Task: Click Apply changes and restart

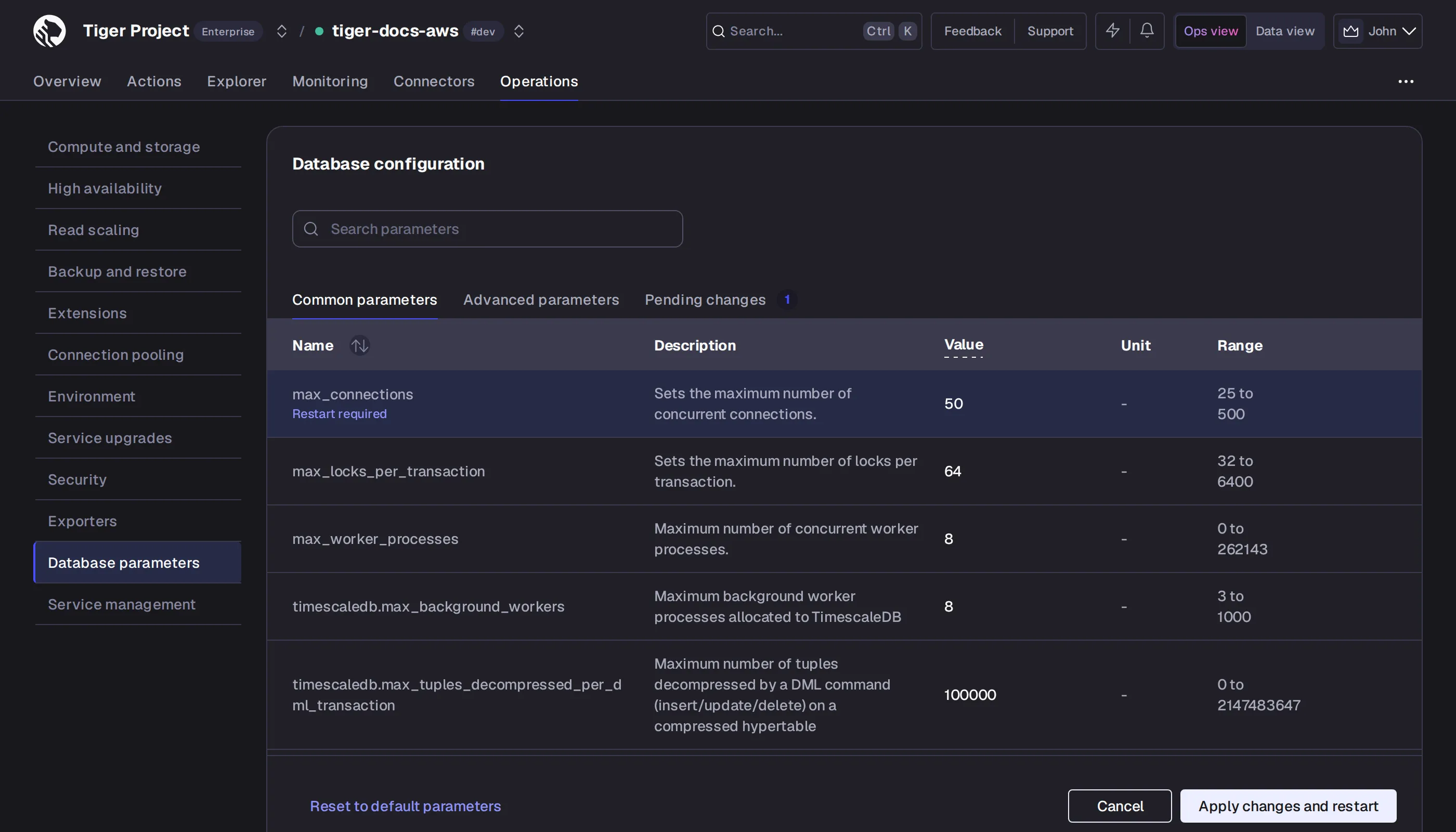Action: 1289,807
